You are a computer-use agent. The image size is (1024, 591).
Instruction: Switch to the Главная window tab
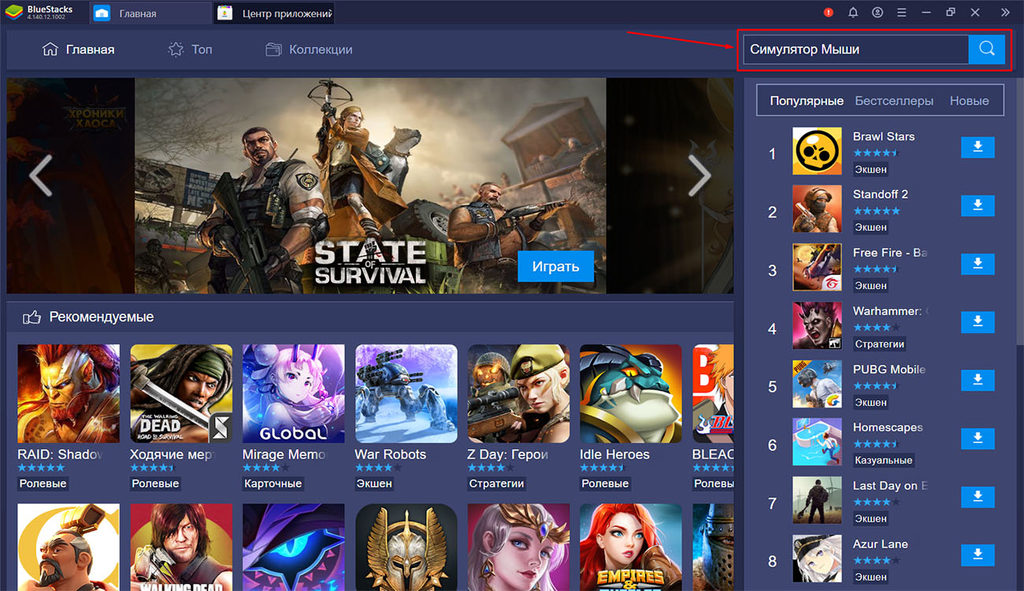[x=150, y=13]
